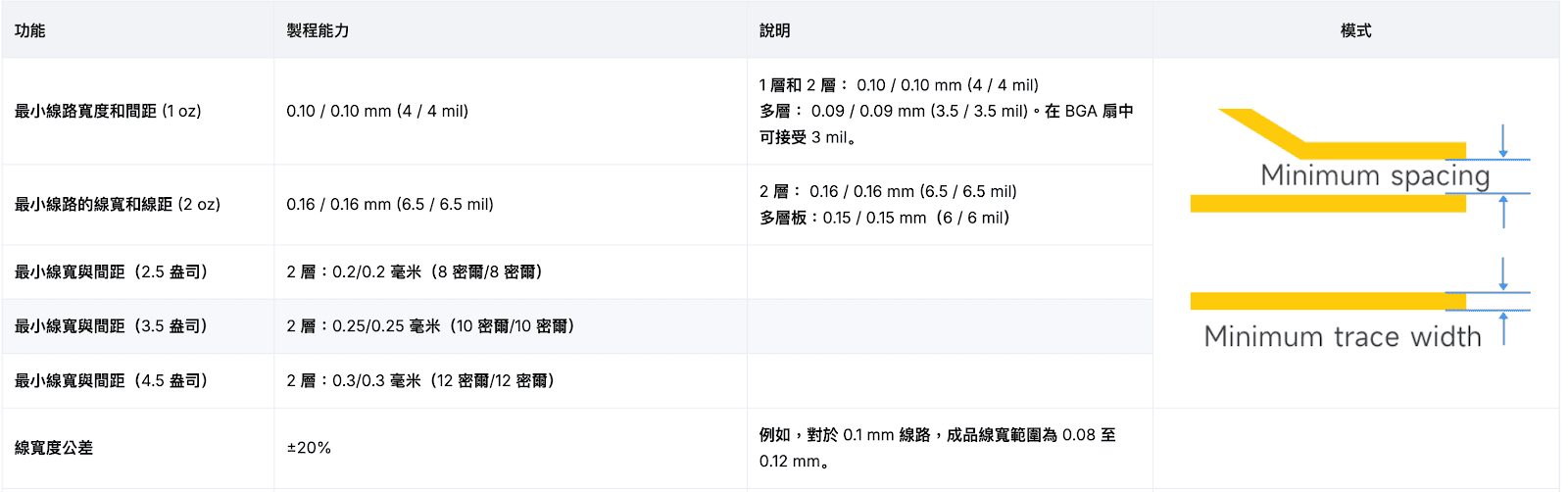Viewport: 1568px width, 492px height.
Task: Click the ±20% tolerance value
Action: [309, 447]
